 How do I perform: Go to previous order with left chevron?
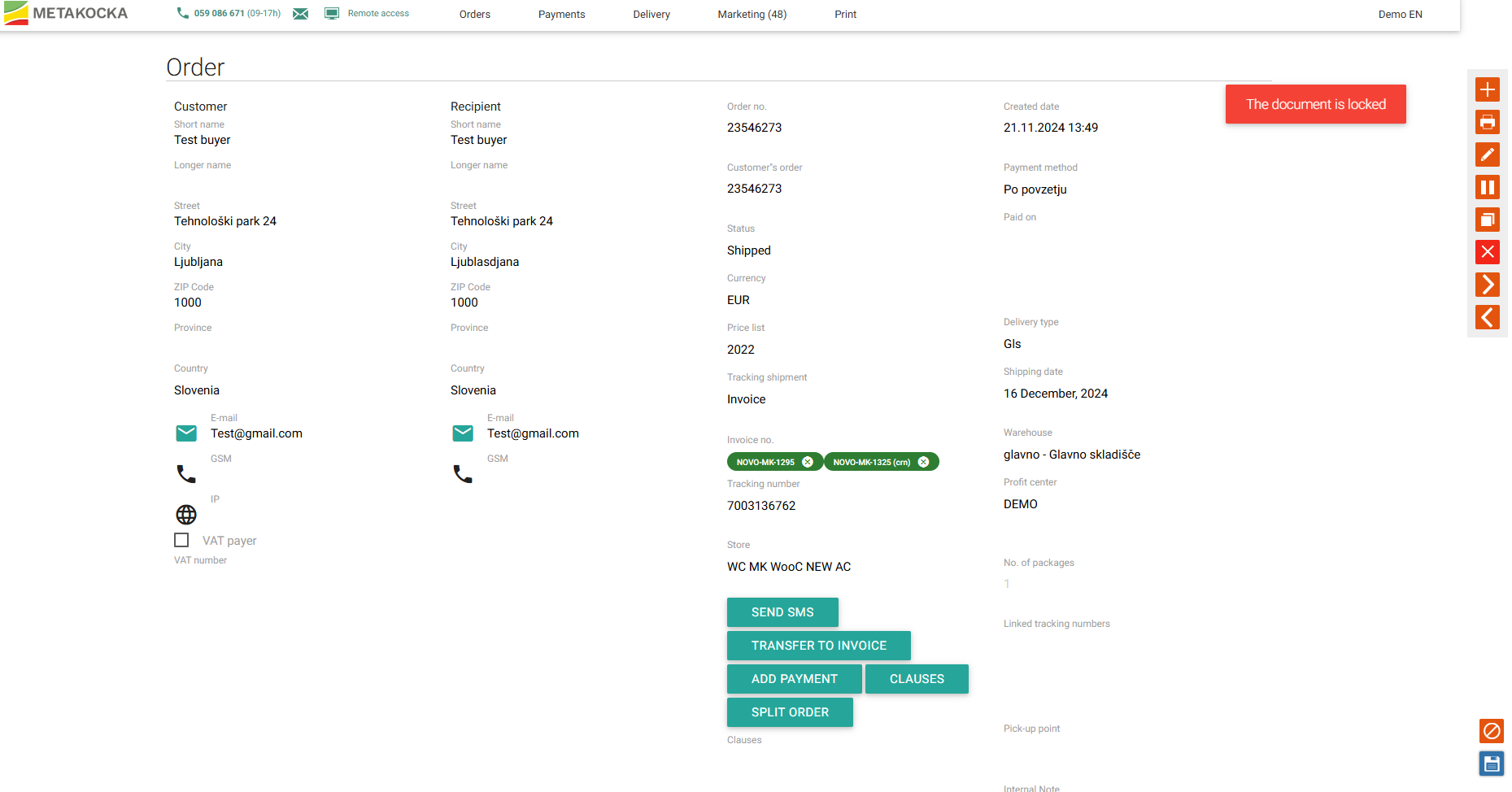coord(1487,317)
